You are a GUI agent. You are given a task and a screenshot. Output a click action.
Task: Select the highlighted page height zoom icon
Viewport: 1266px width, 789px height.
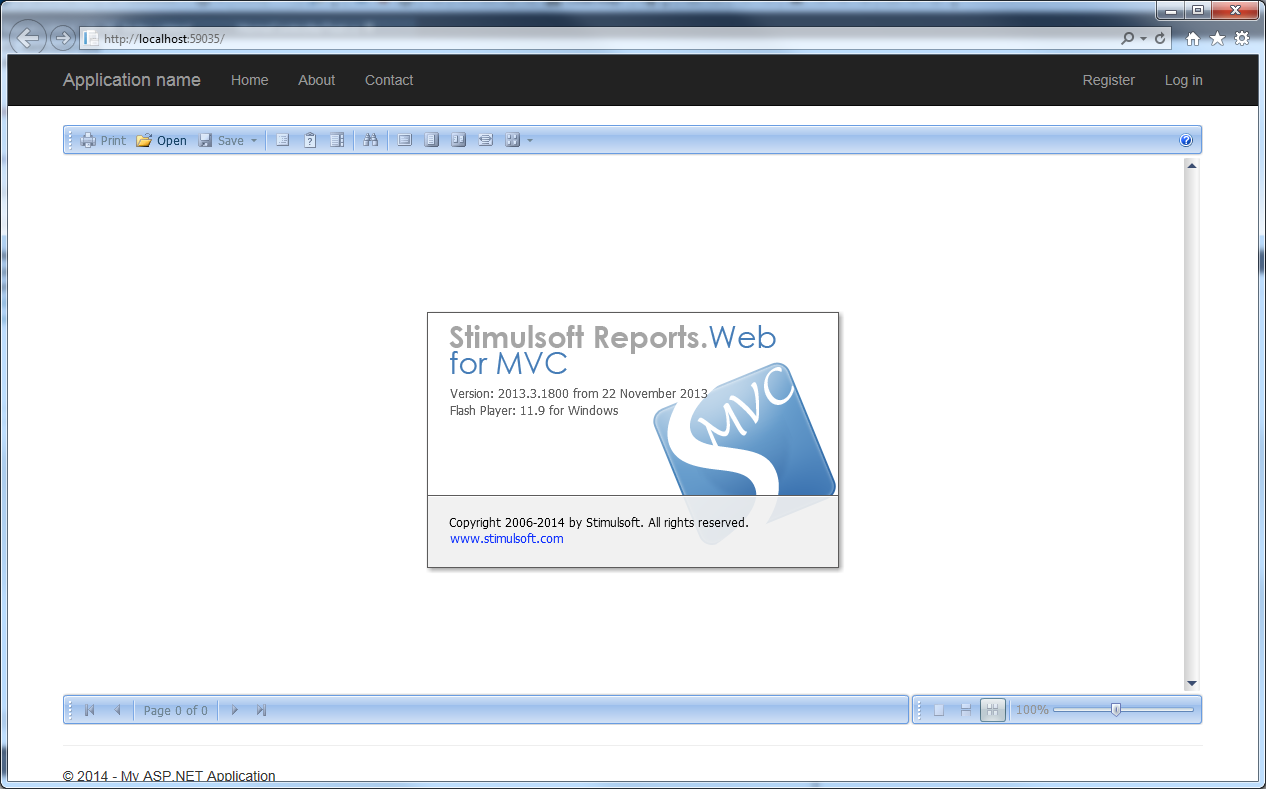coord(993,710)
